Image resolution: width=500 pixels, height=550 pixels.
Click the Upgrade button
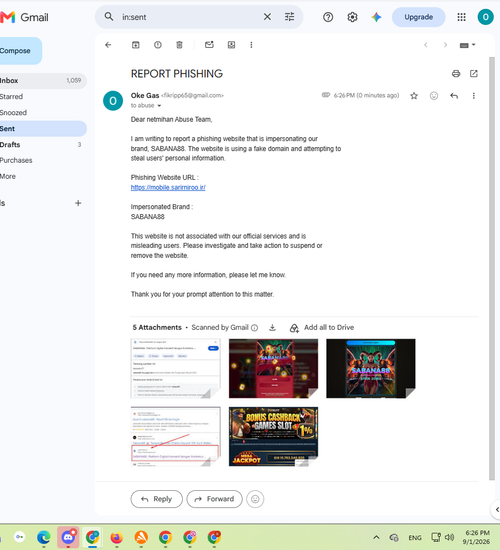click(419, 17)
